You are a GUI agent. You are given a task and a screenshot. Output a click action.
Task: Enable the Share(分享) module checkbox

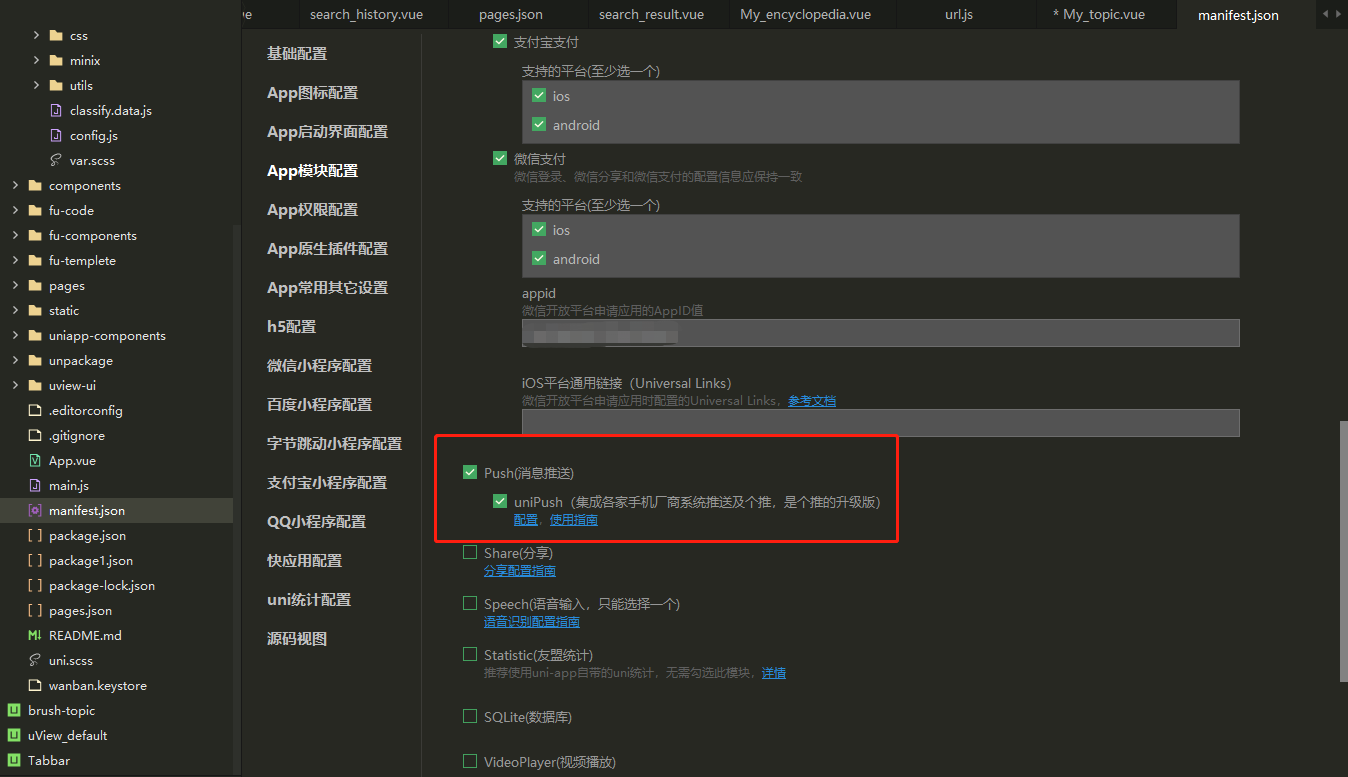click(470, 551)
